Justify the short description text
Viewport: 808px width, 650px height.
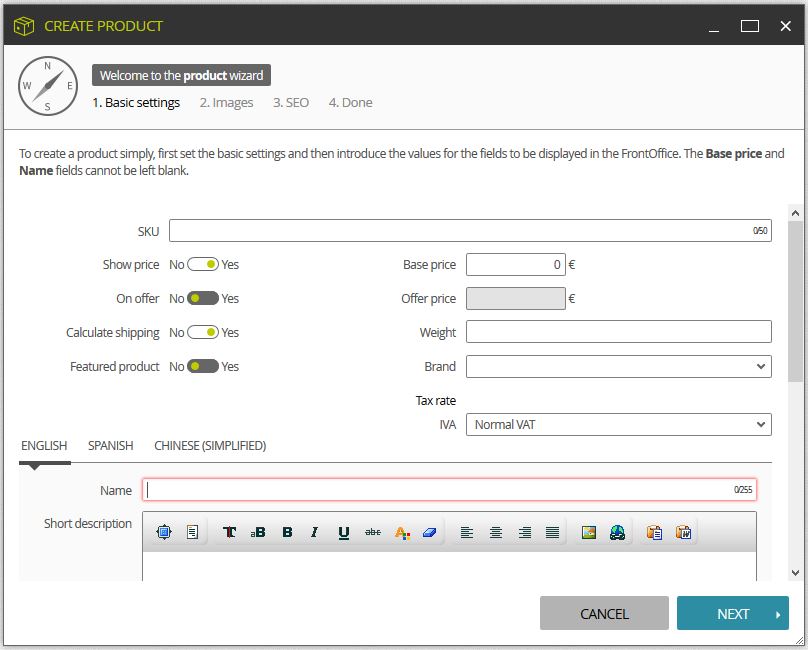pyautogui.click(x=552, y=532)
